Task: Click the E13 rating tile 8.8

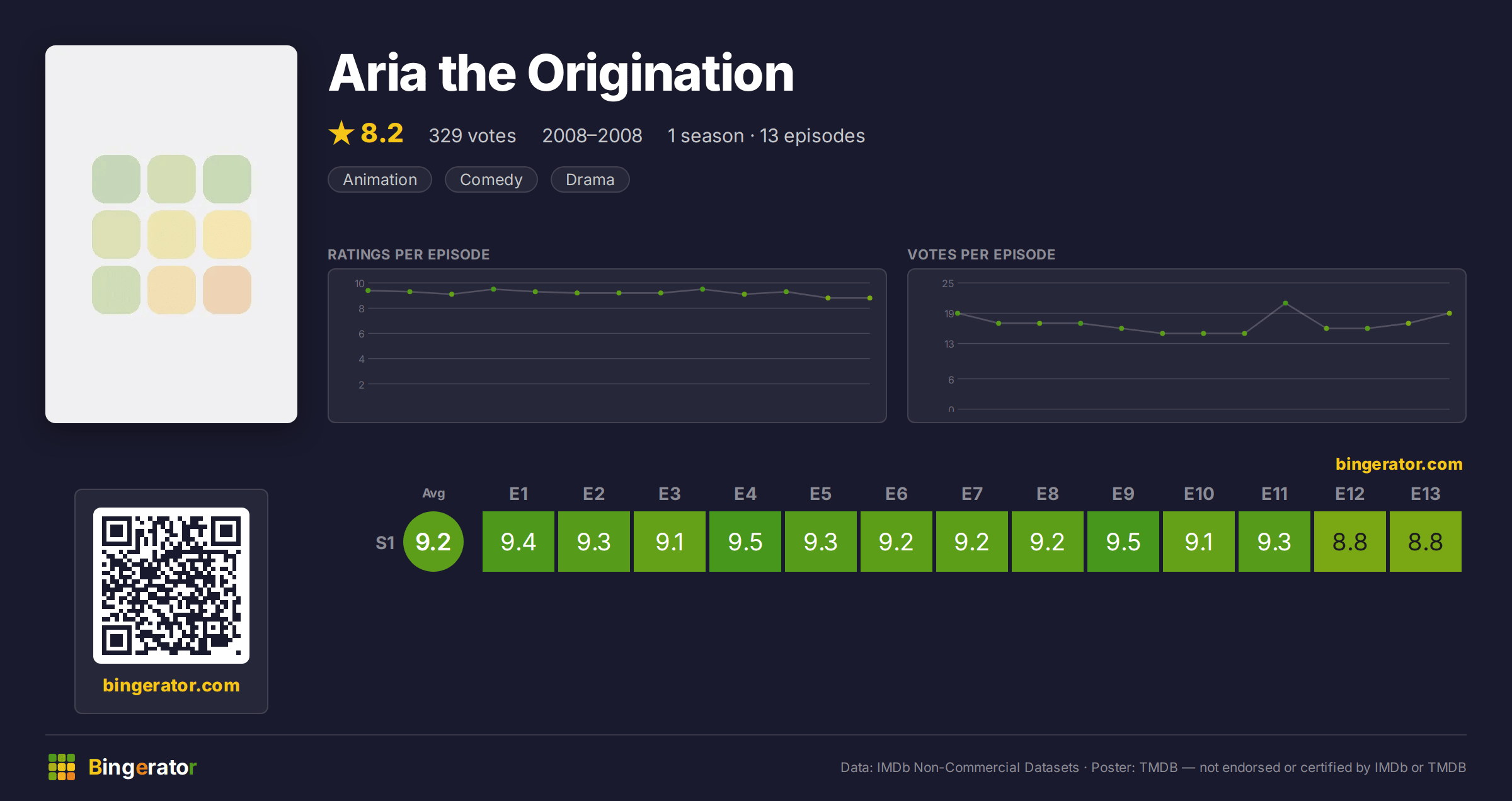Action: coord(1426,542)
